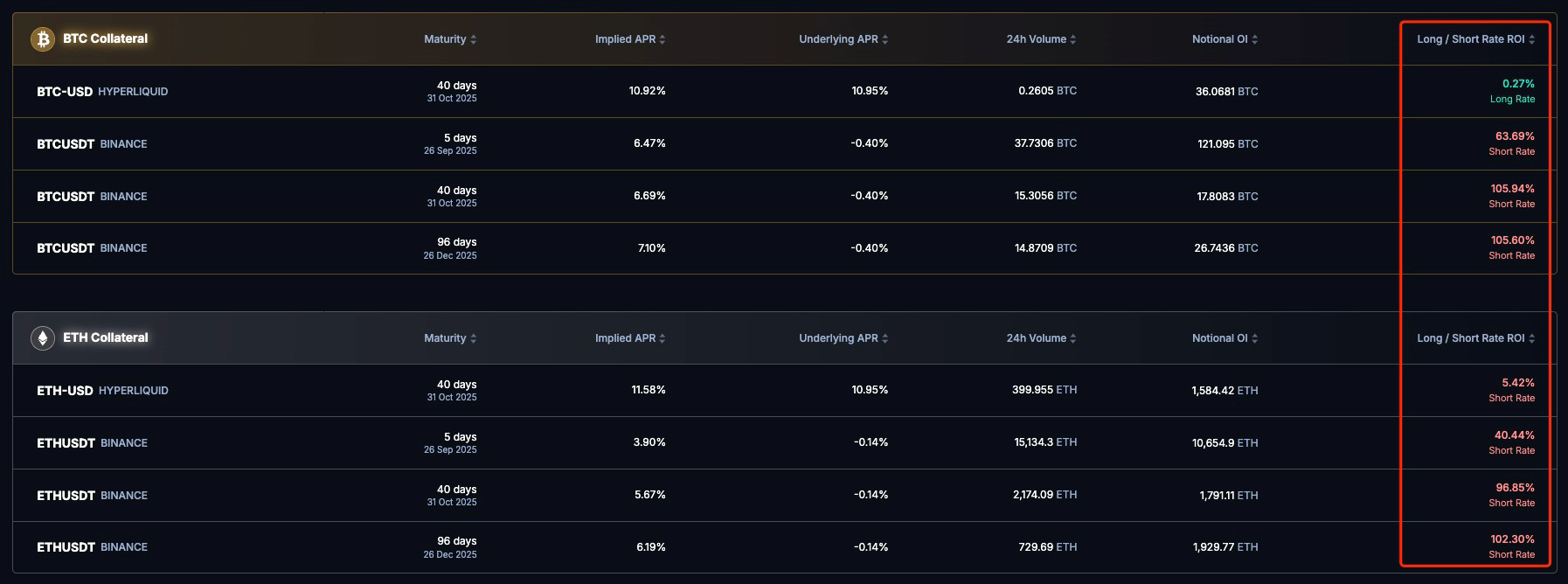
Task: Click the Bitcoin logo in BTC Collateral header
Action: tap(43, 39)
